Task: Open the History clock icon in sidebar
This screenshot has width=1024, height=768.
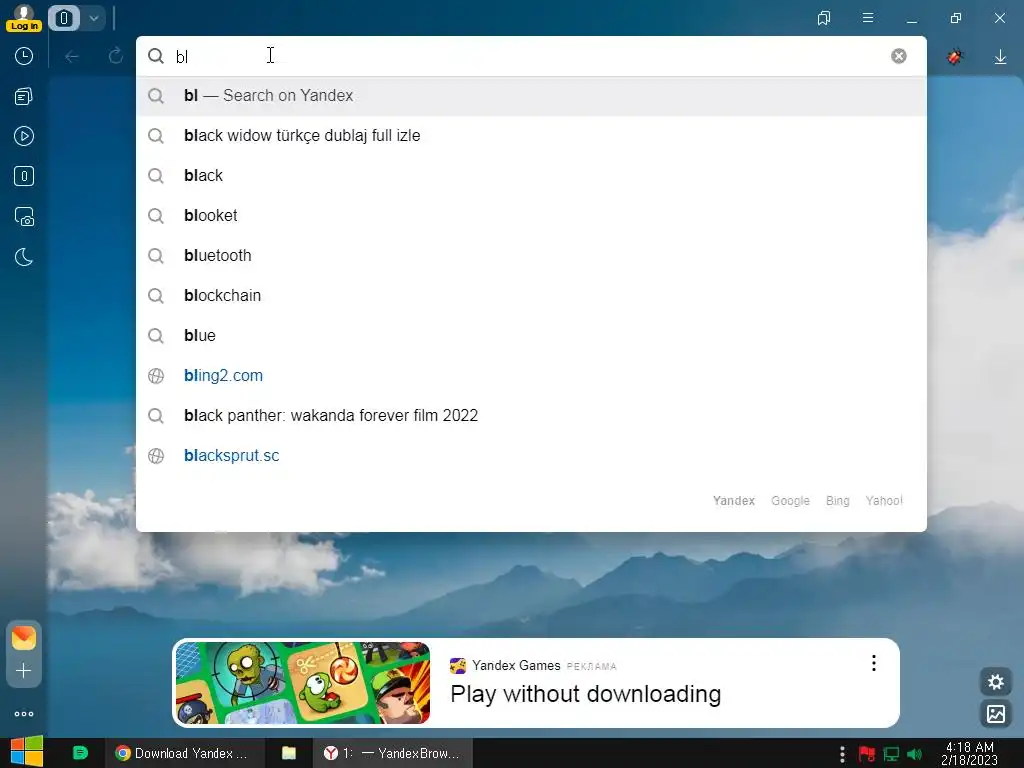Action: tap(24, 56)
